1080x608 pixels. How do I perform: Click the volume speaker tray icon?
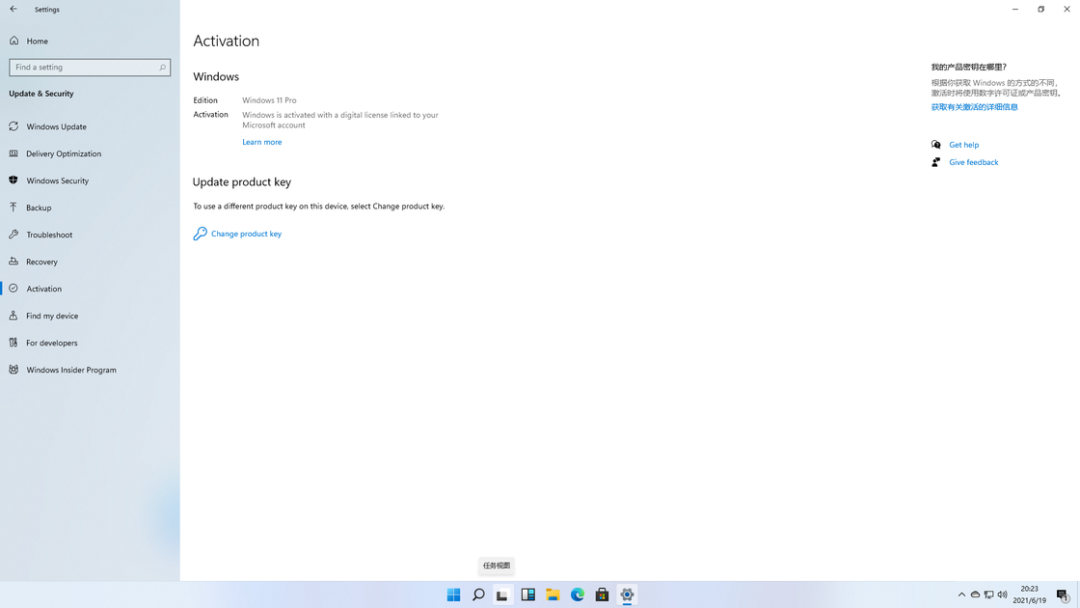tap(1003, 595)
